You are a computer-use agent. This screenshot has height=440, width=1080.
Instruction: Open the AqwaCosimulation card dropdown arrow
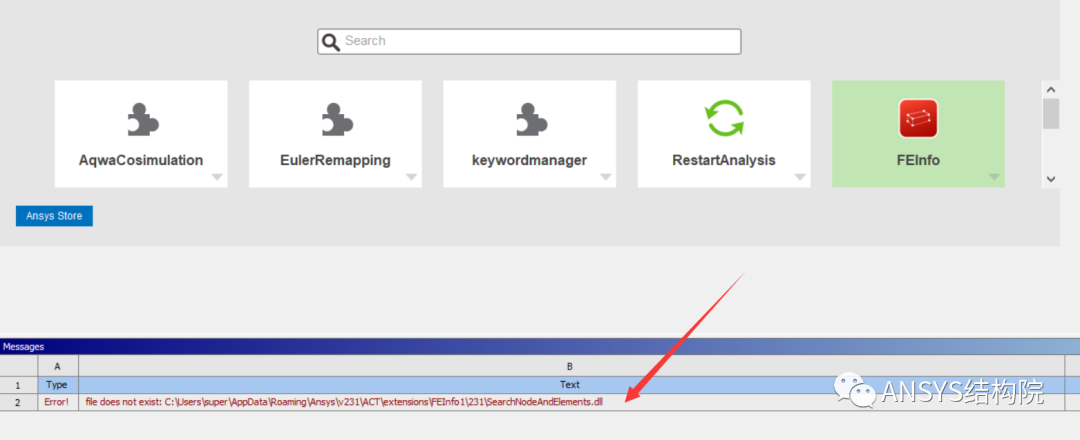point(217,177)
